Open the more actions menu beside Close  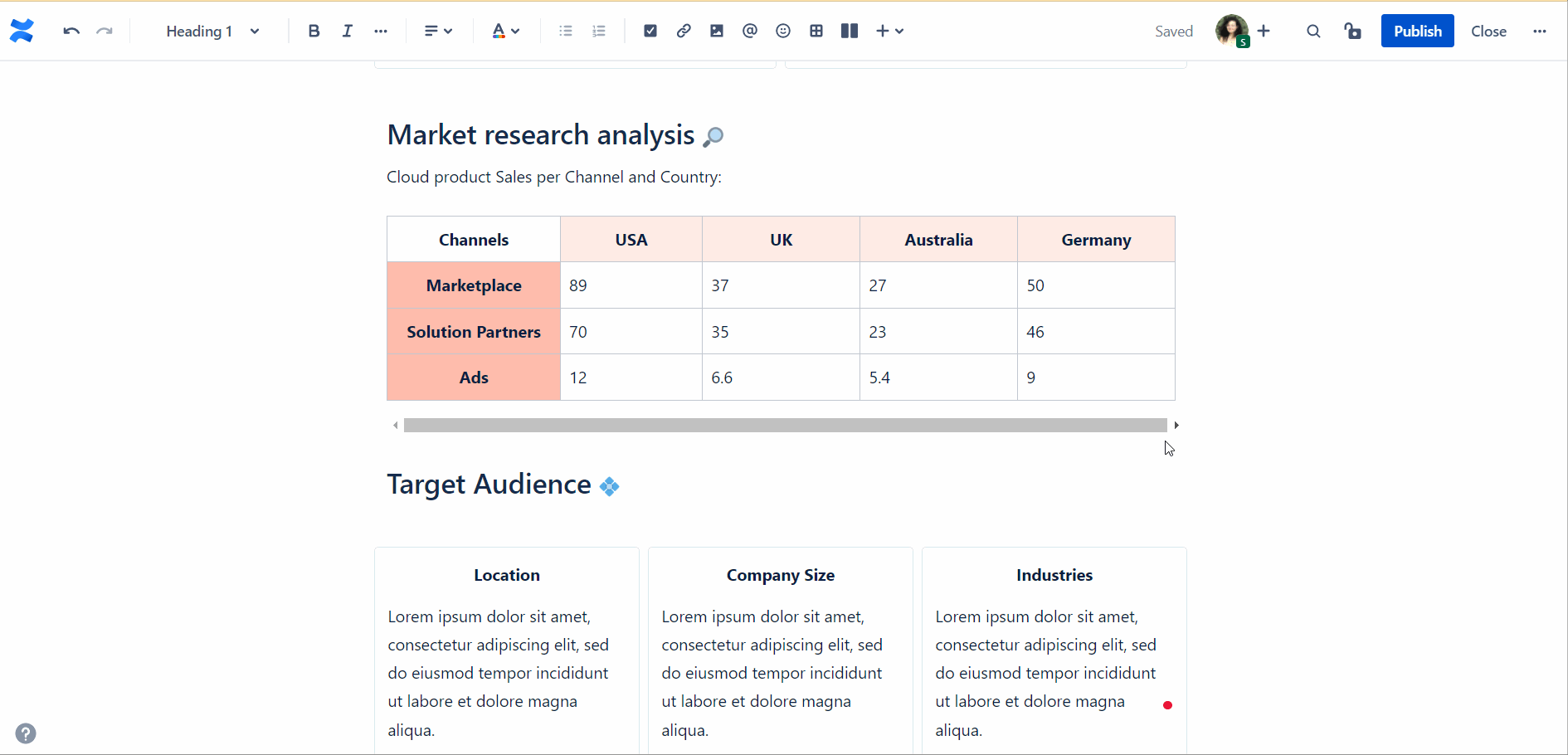click(x=1540, y=32)
